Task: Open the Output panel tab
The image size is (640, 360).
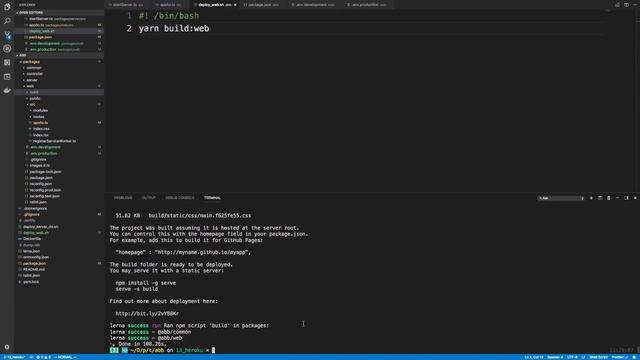Action: [149, 198]
